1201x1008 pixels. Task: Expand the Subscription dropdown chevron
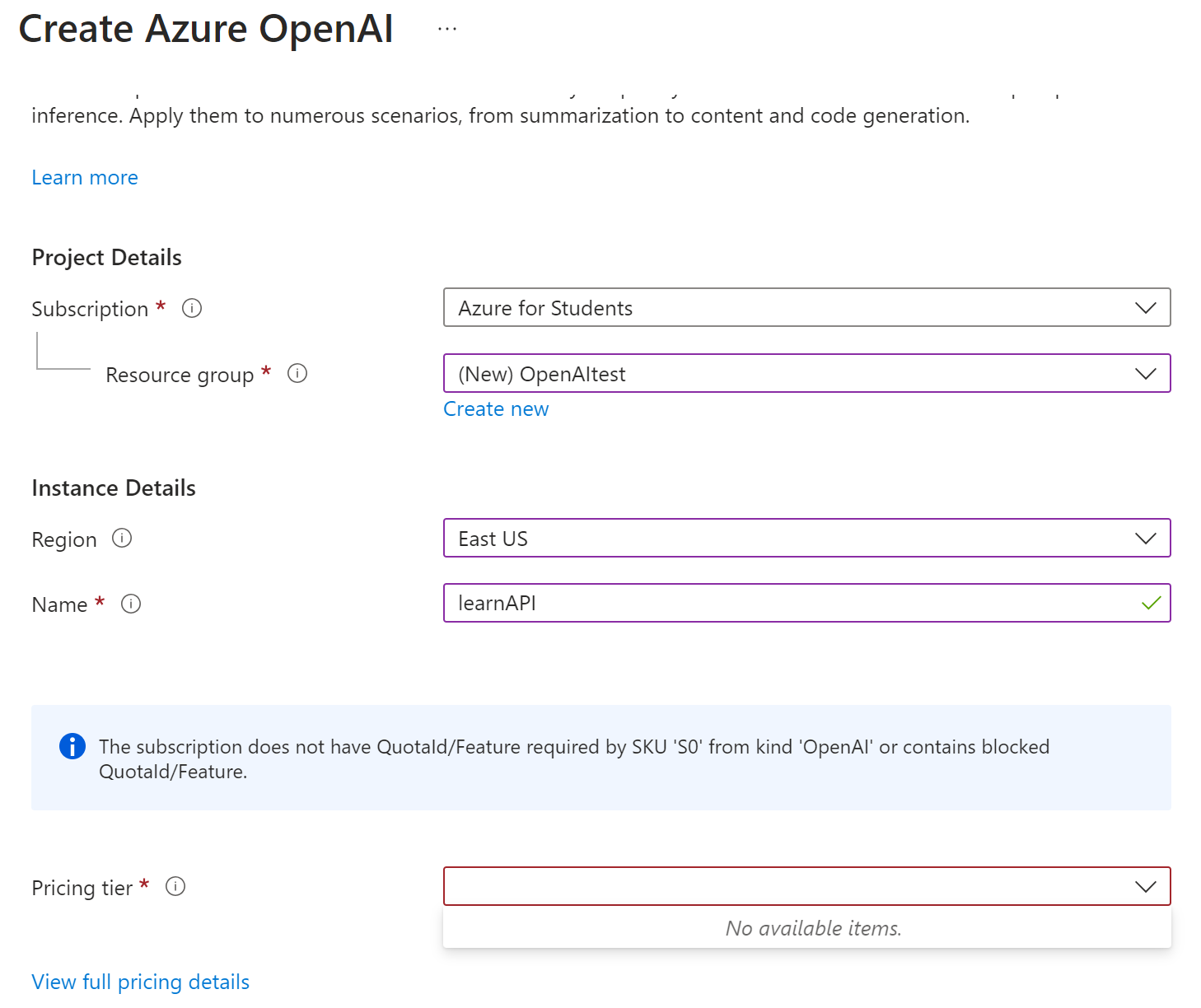click(1145, 308)
